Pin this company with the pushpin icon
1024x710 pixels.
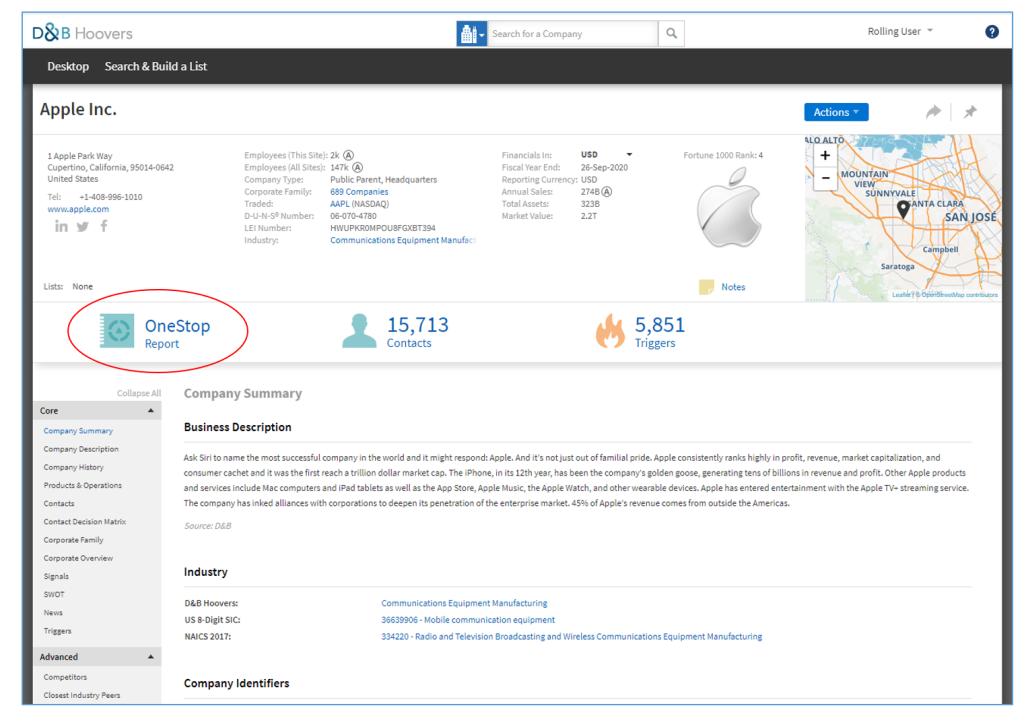[x=970, y=112]
